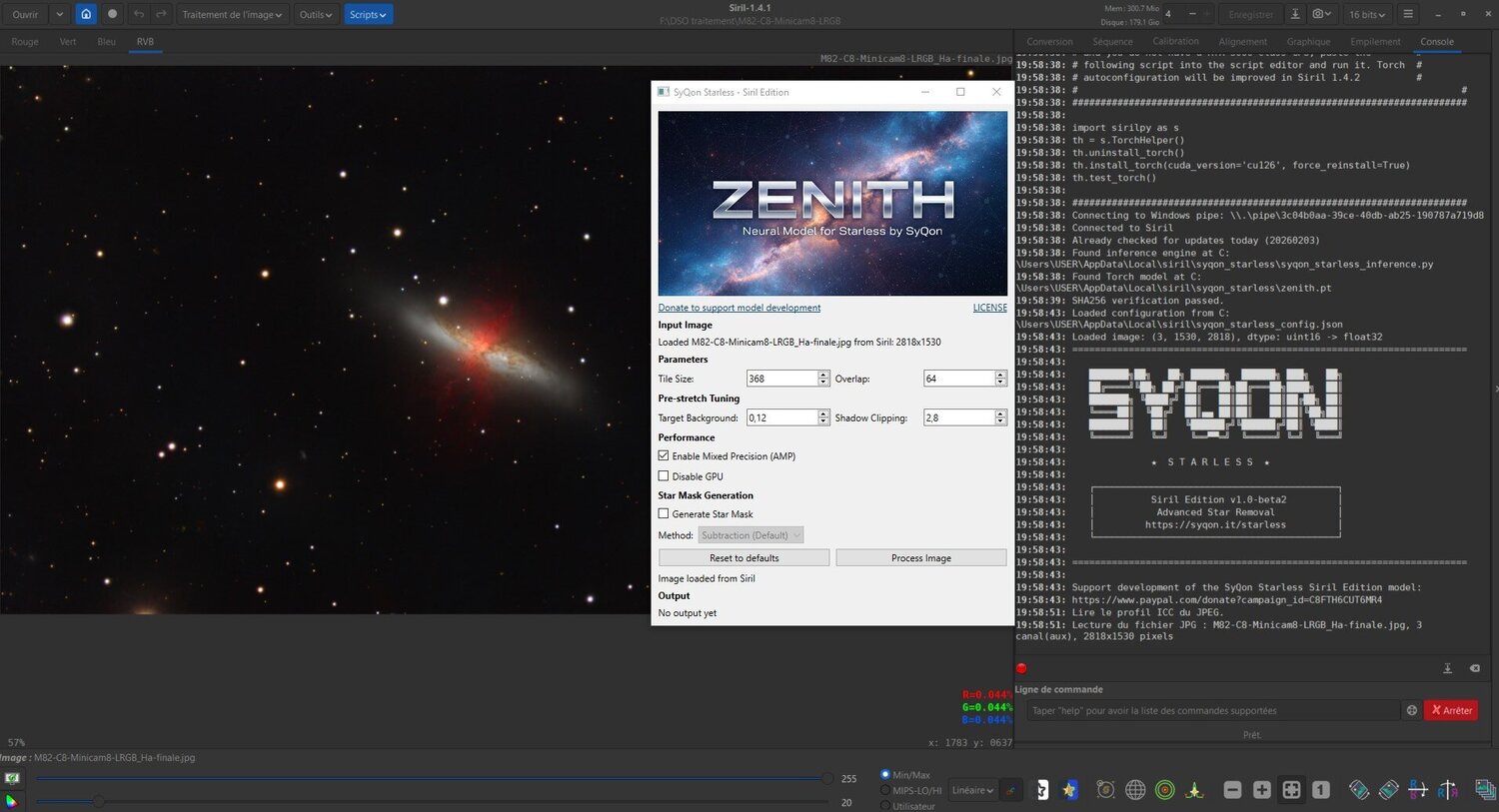Click the zoom in plus icon
The height and width of the screenshot is (812, 1499).
1262,790
